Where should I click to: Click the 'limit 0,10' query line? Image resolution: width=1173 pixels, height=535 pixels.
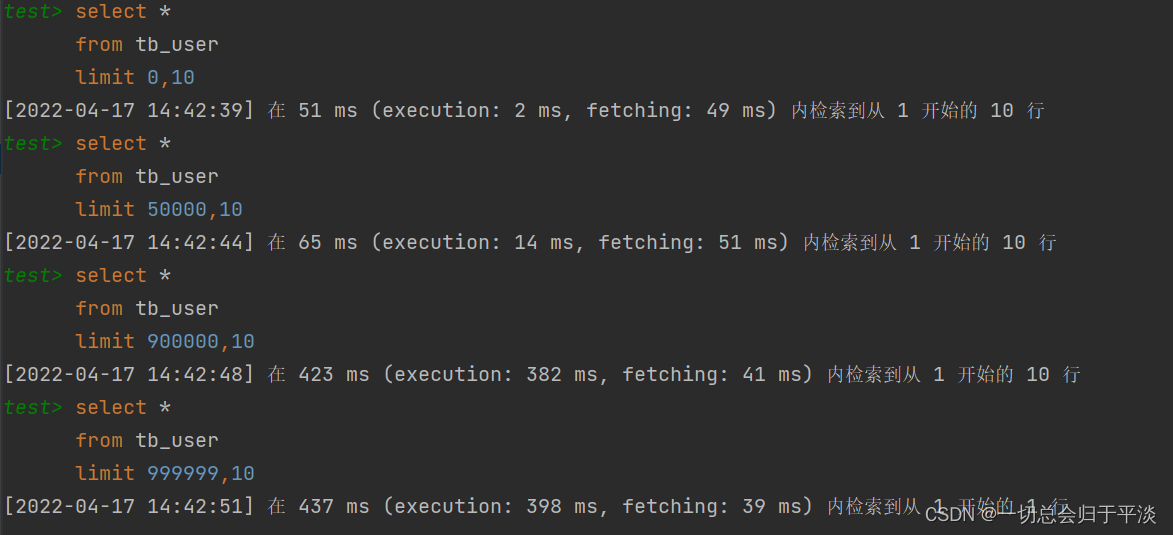tap(135, 77)
